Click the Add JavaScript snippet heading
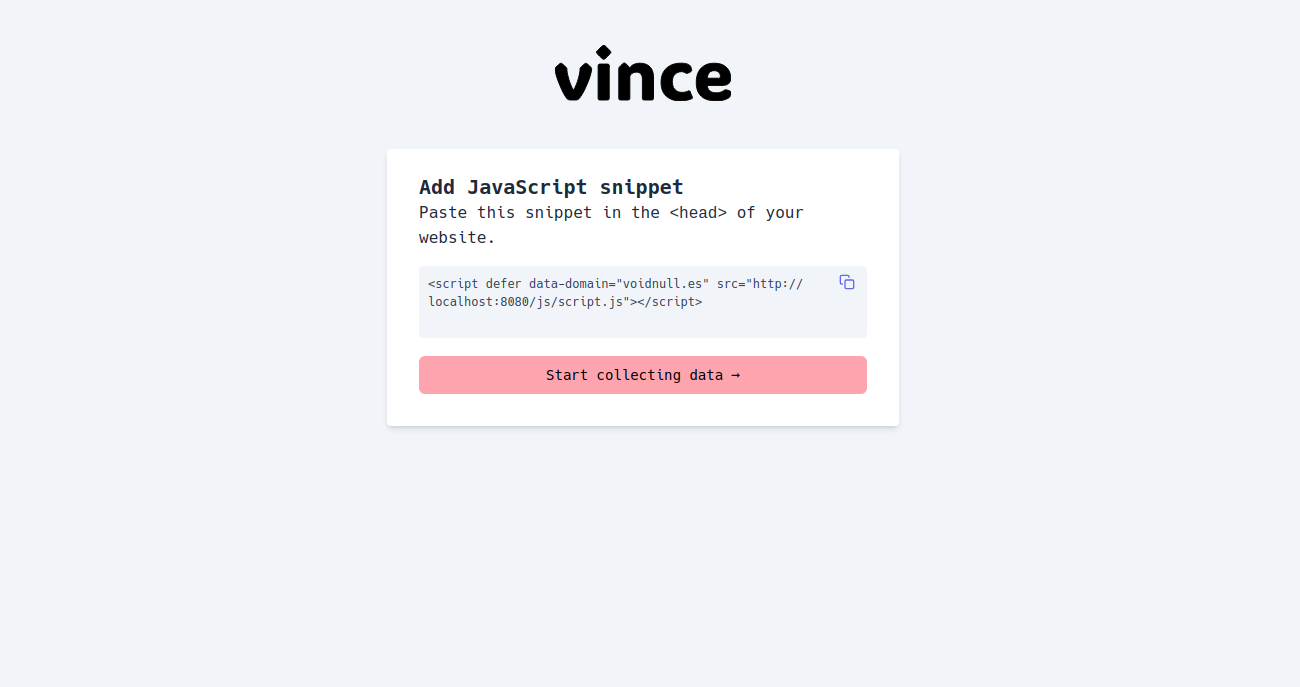Image resolution: width=1300 pixels, height=687 pixels. (551, 187)
